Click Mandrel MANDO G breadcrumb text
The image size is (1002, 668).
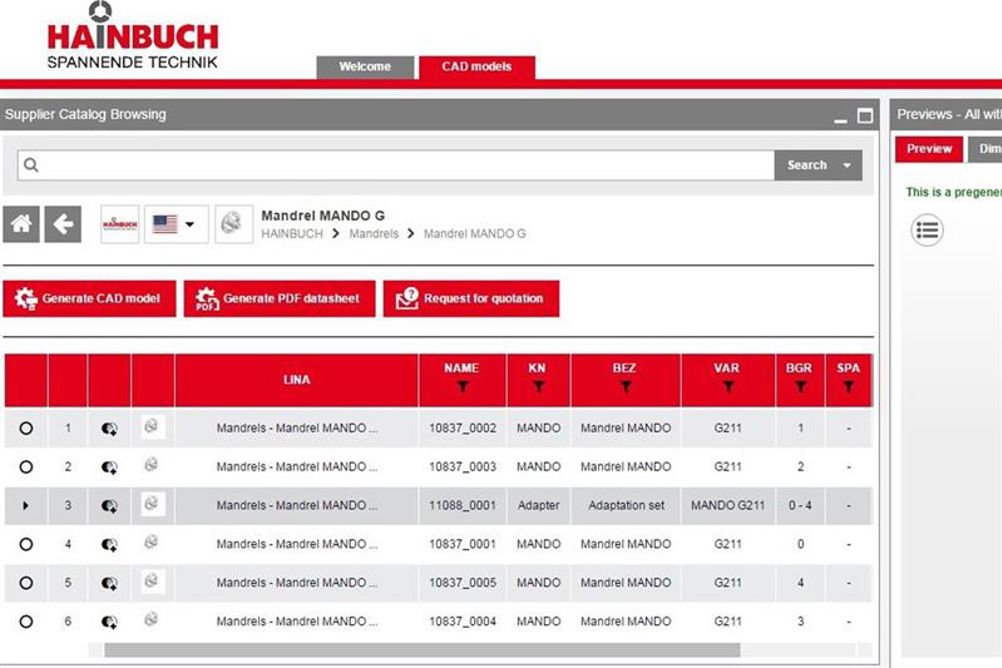475,234
